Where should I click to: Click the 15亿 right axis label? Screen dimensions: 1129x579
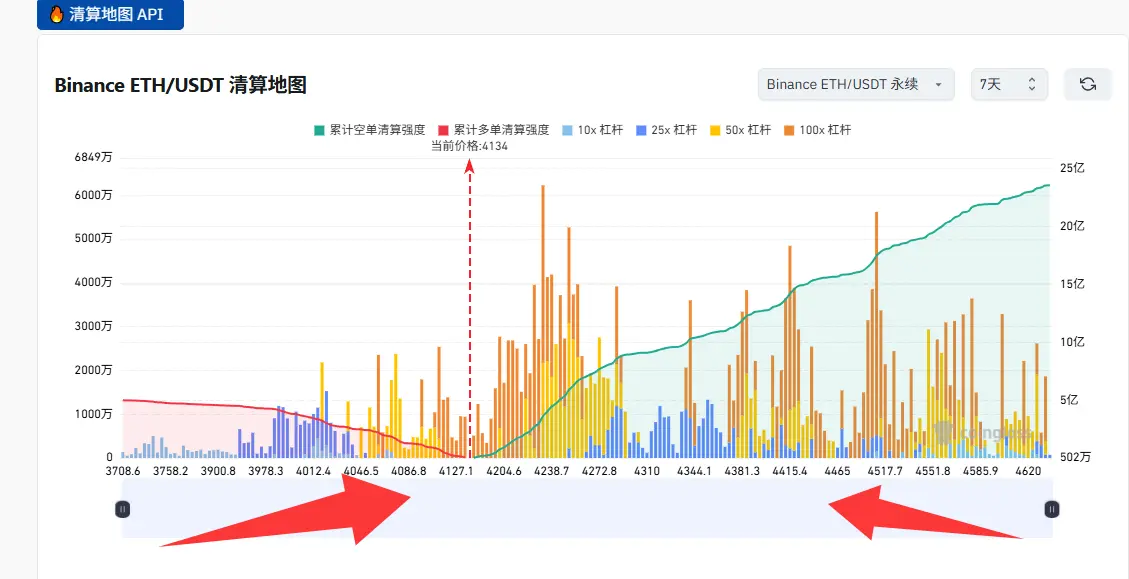[1072, 284]
